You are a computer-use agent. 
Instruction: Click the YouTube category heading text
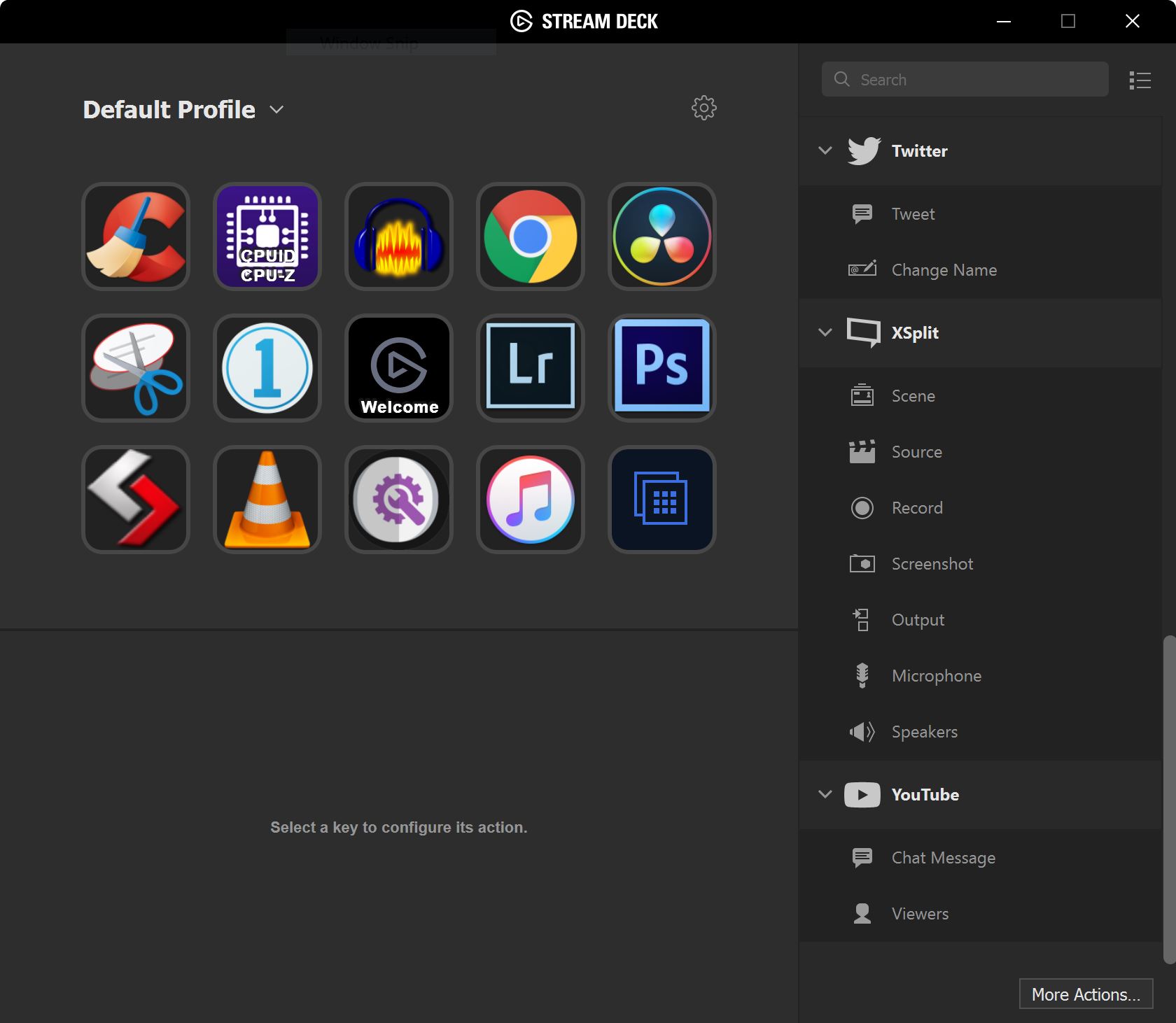(925, 795)
